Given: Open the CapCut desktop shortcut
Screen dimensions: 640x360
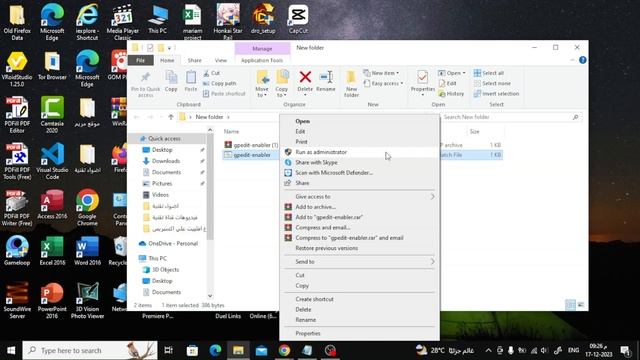Looking at the screenshot, I should [298, 19].
